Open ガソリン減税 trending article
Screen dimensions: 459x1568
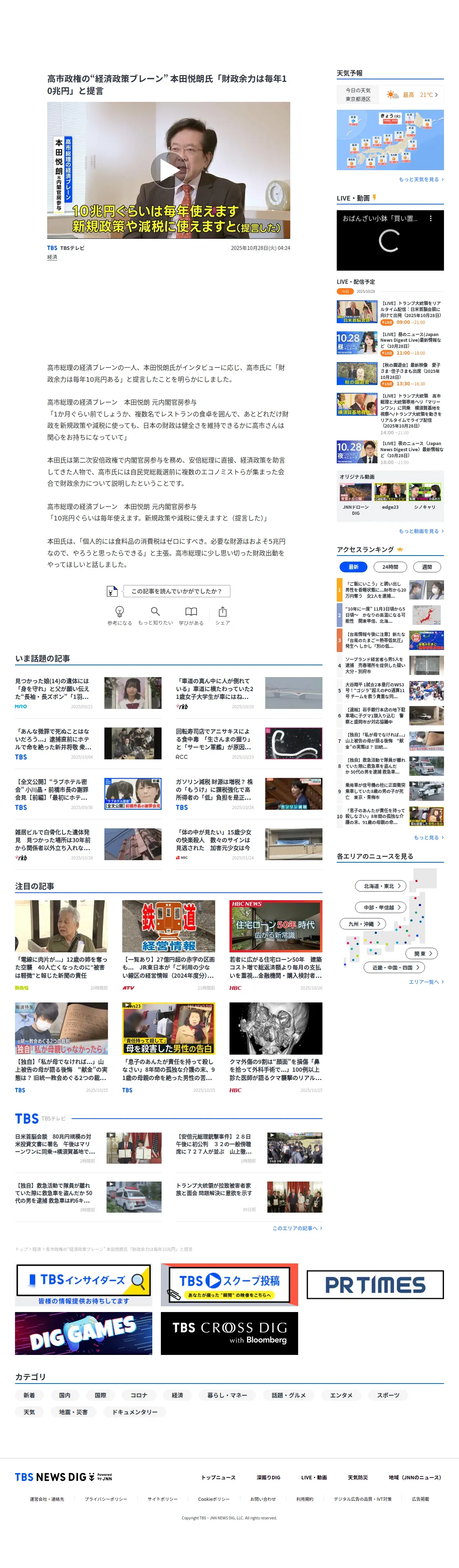click(249, 794)
